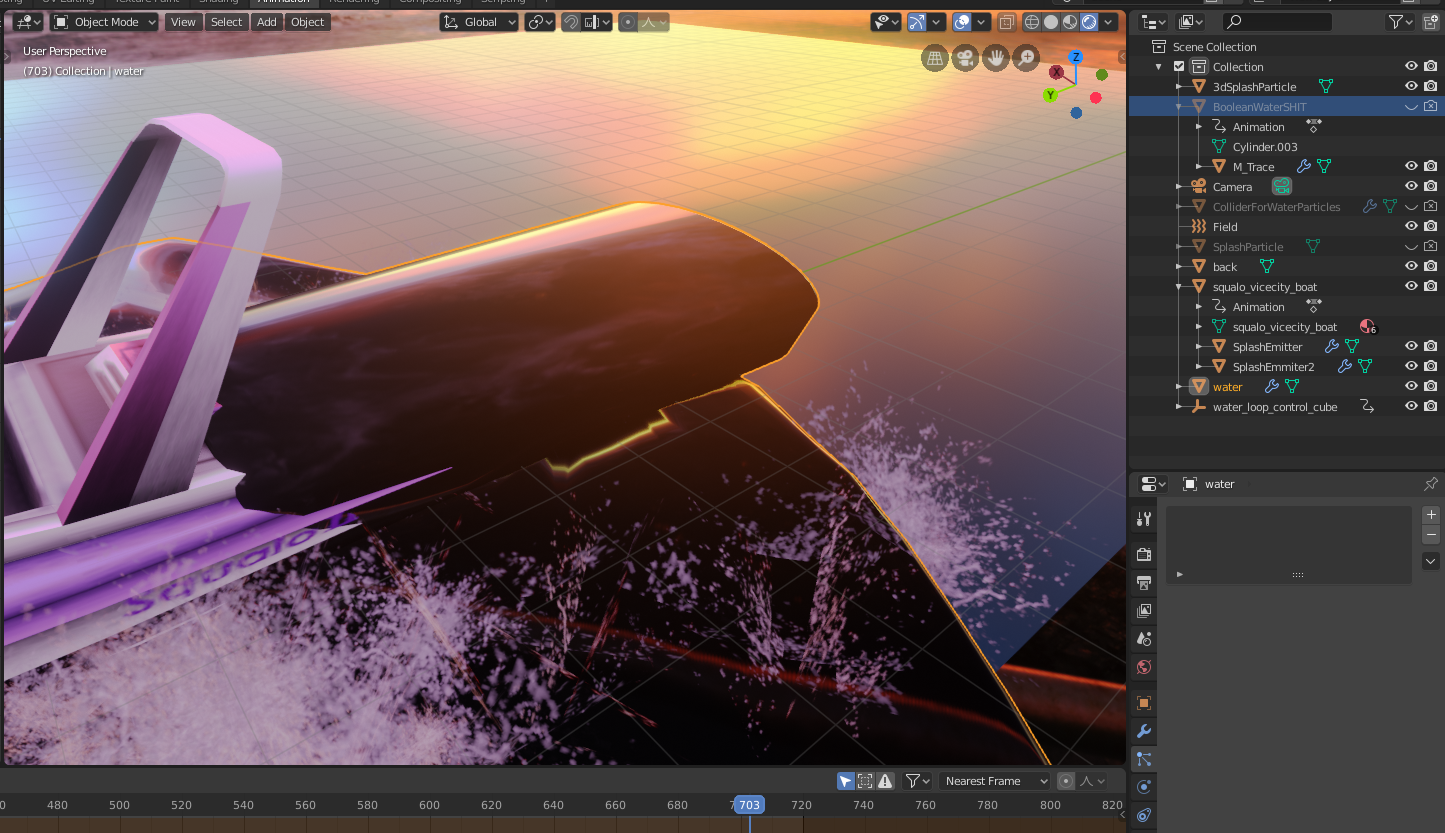The width and height of the screenshot is (1445, 833).
Task: Open the Object Mode dropdown
Action: [x=105, y=22]
